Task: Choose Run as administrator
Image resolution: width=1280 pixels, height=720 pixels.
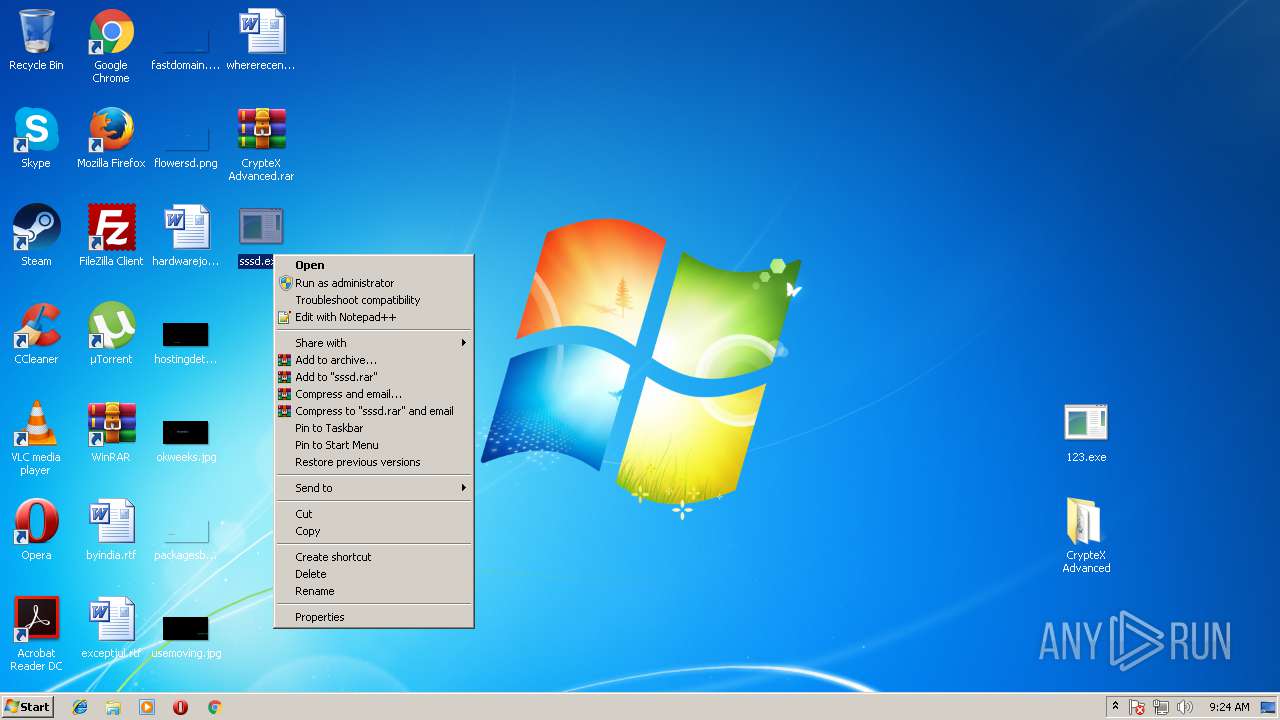Action: [374, 283]
